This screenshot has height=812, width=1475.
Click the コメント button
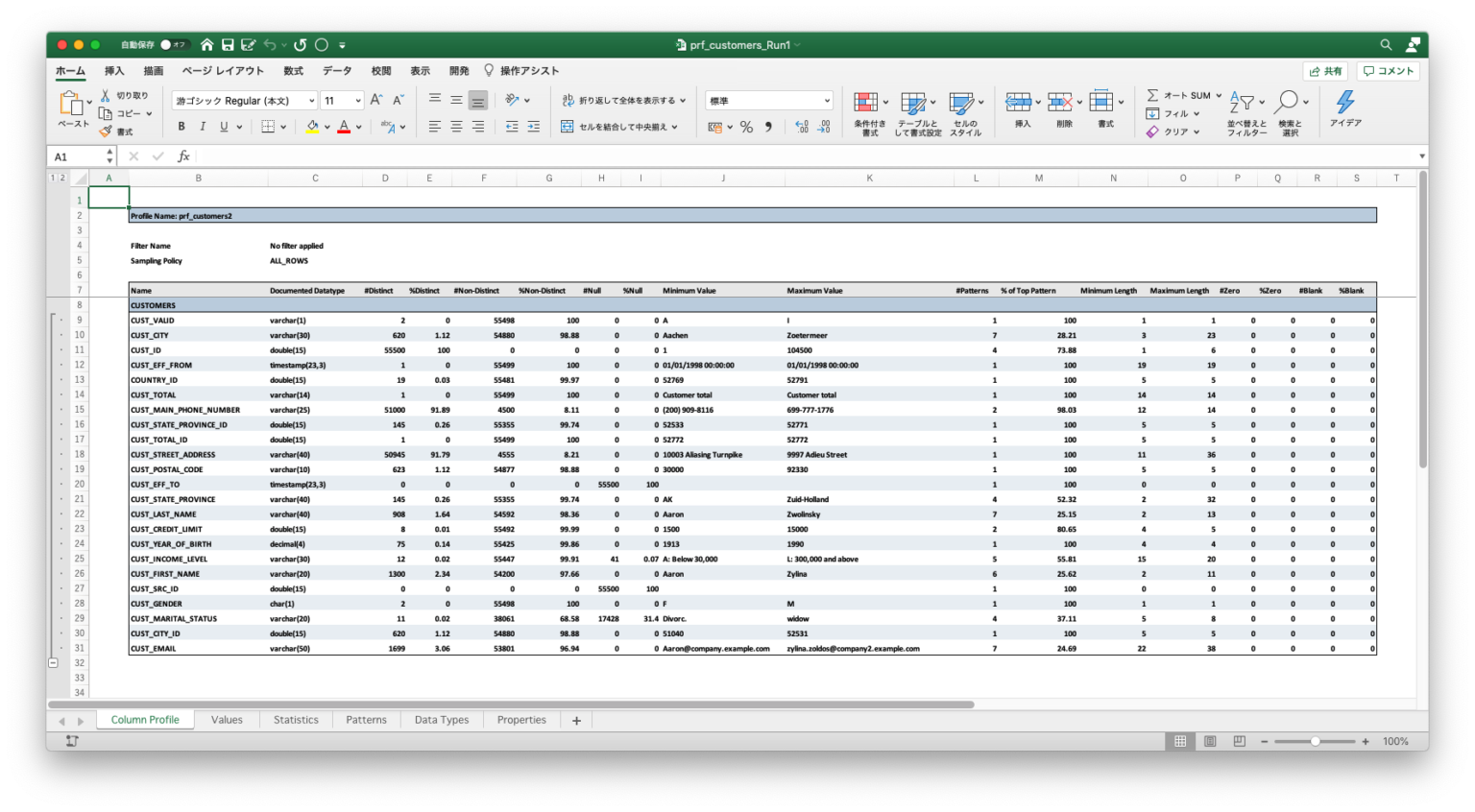1388,70
